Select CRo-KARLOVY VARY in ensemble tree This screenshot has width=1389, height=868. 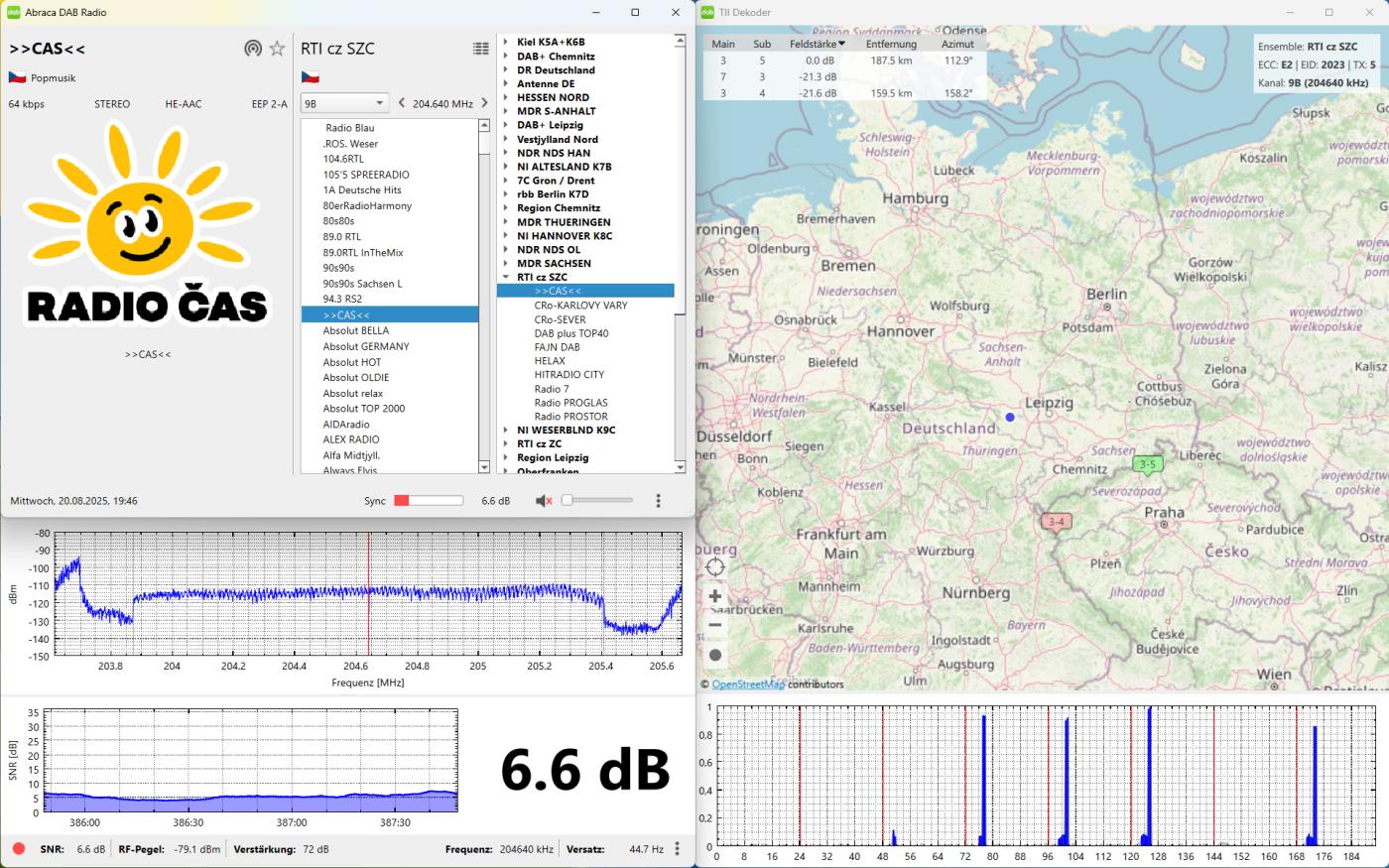(580, 306)
